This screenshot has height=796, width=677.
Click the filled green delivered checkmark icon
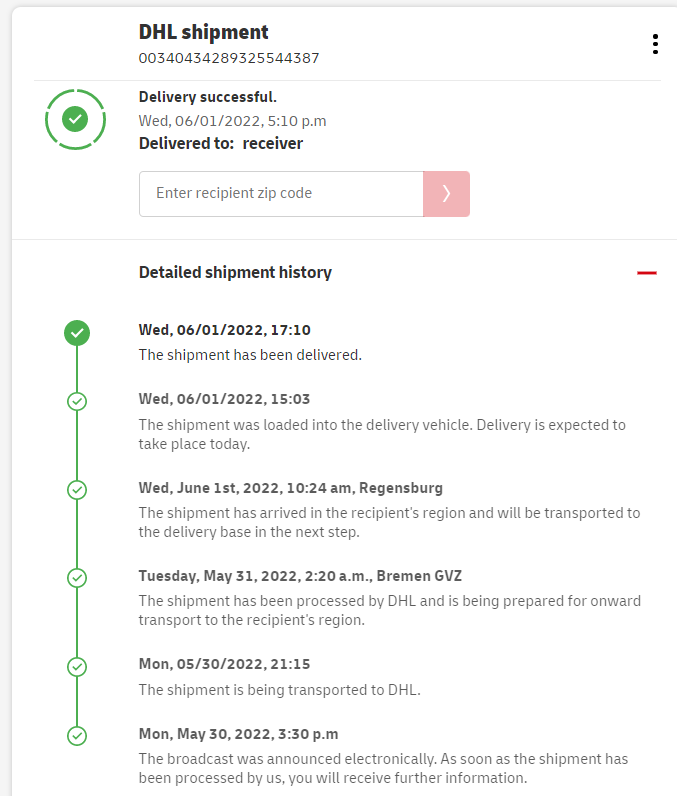coord(77,333)
